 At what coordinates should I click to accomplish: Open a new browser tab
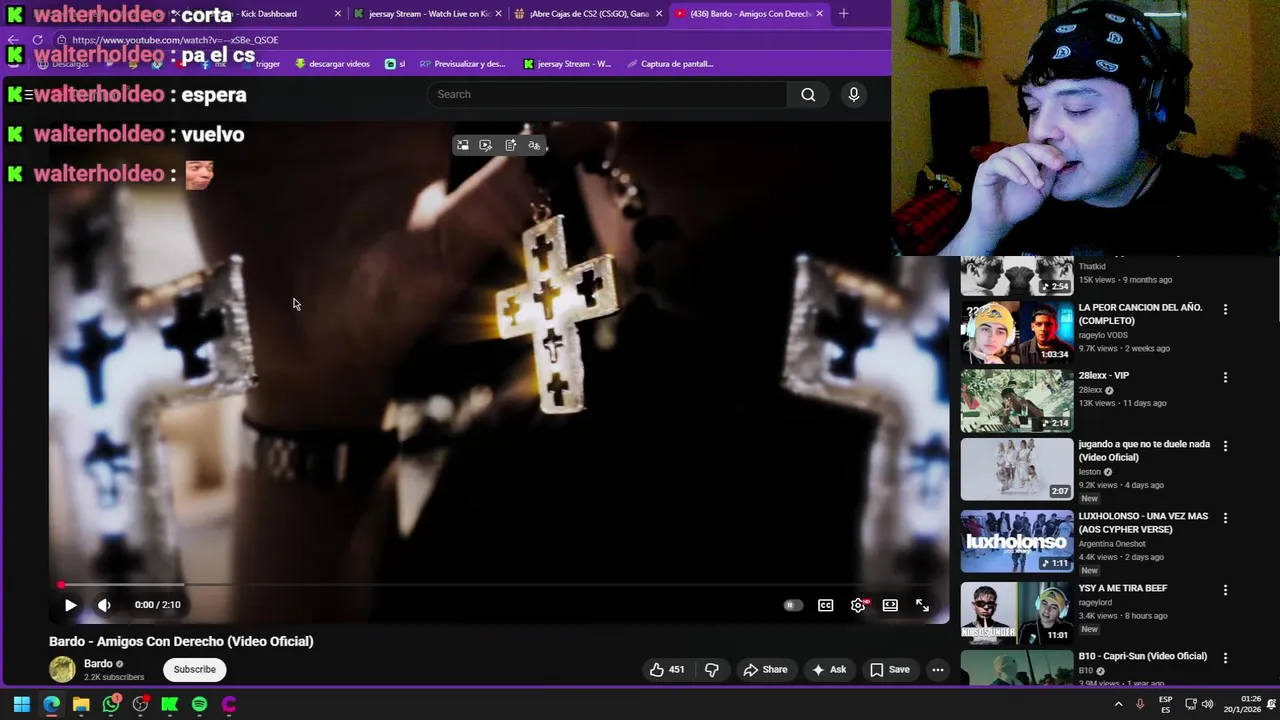[x=843, y=14]
